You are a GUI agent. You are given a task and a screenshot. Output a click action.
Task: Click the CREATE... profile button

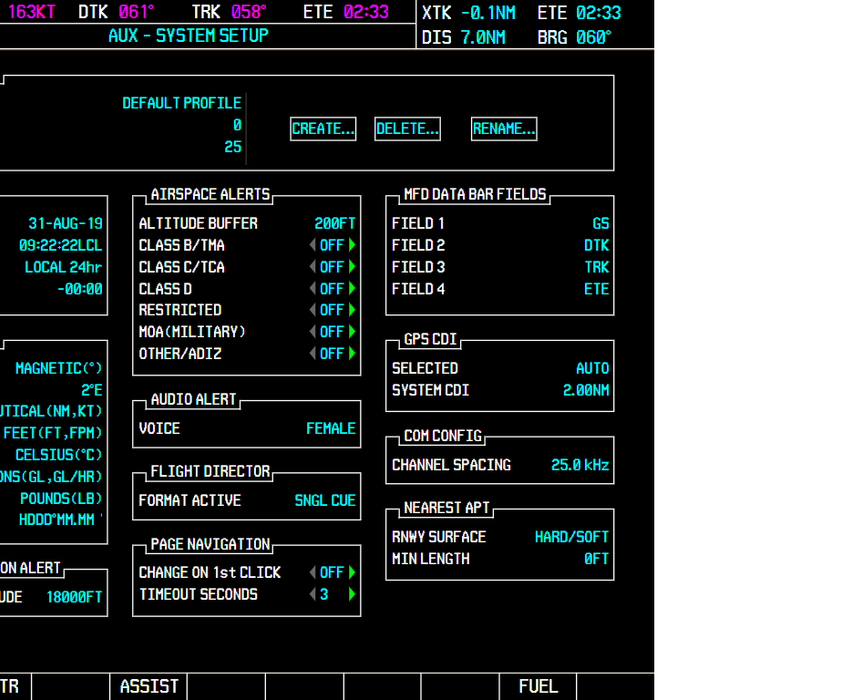pos(323,128)
